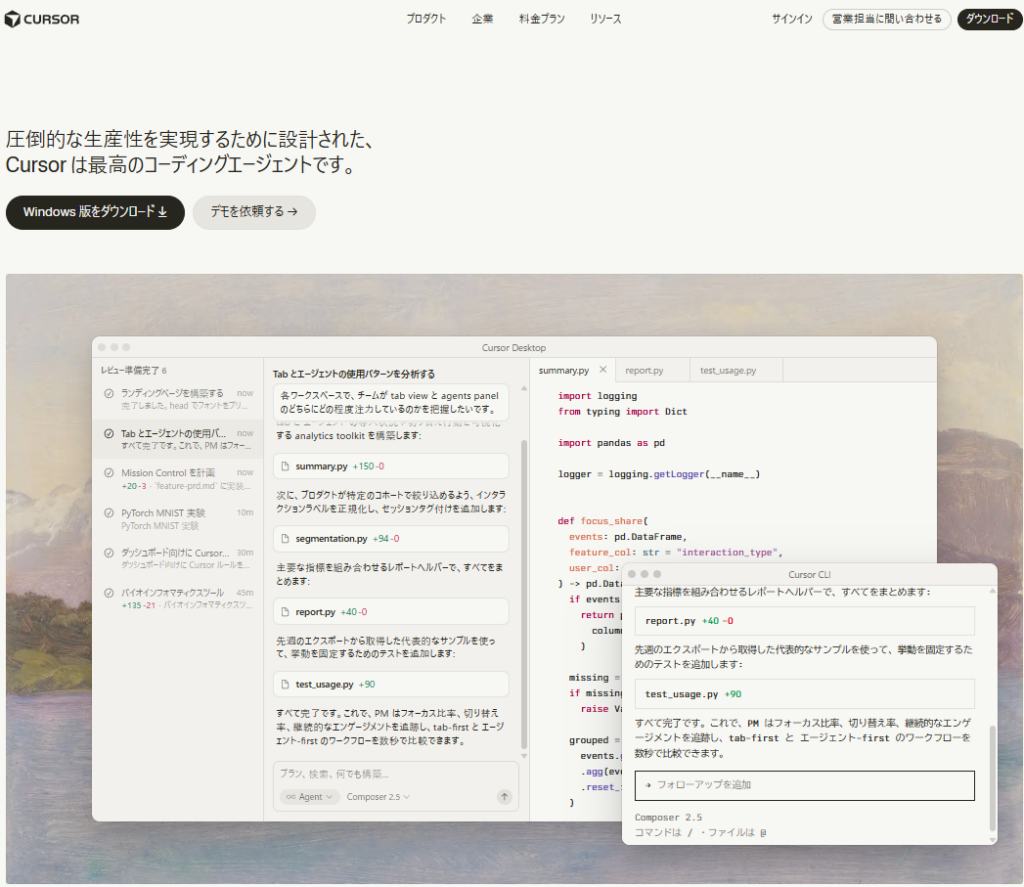Toggle check circle for PyTorch MNIST 実験
Image resolution: width=1024 pixels, height=887 pixels.
[109, 513]
